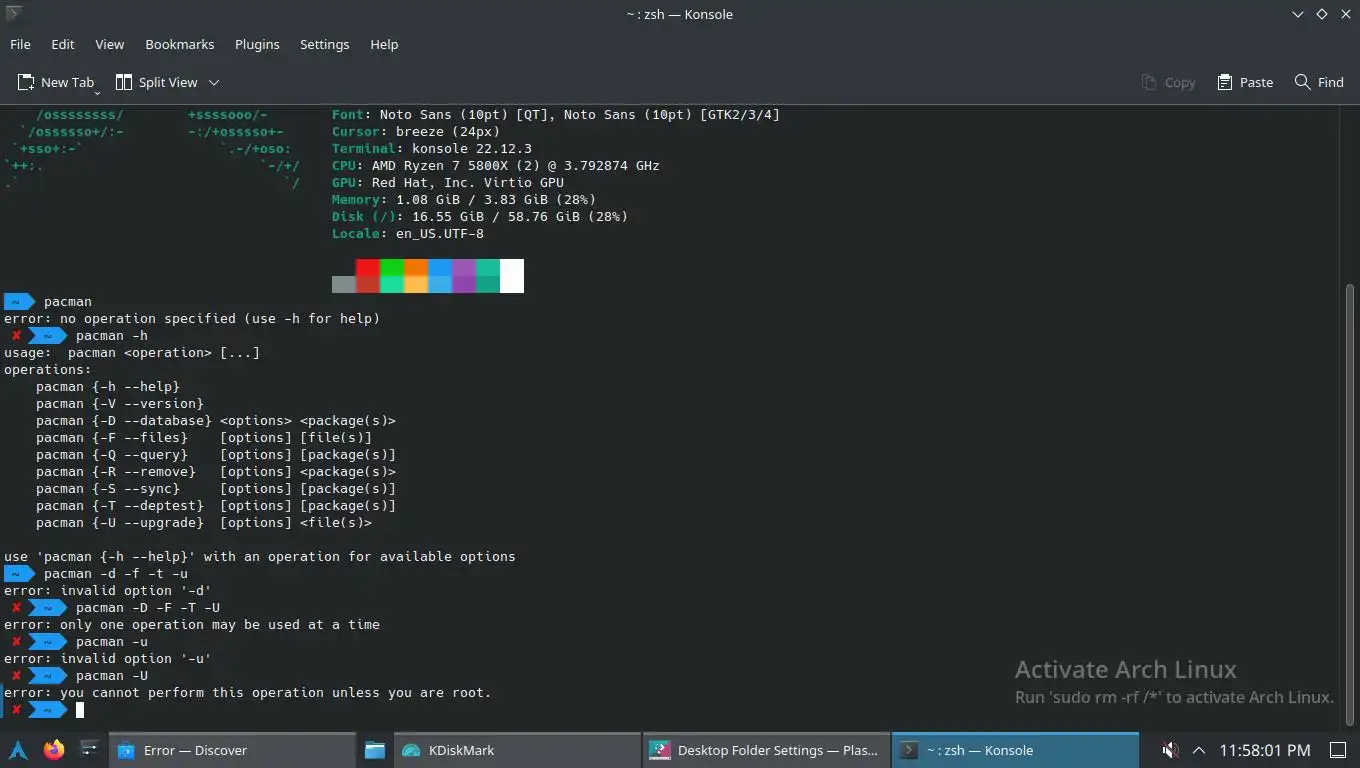Click the system settings taskbar icon
1360x768 pixels.
click(x=89, y=749)
